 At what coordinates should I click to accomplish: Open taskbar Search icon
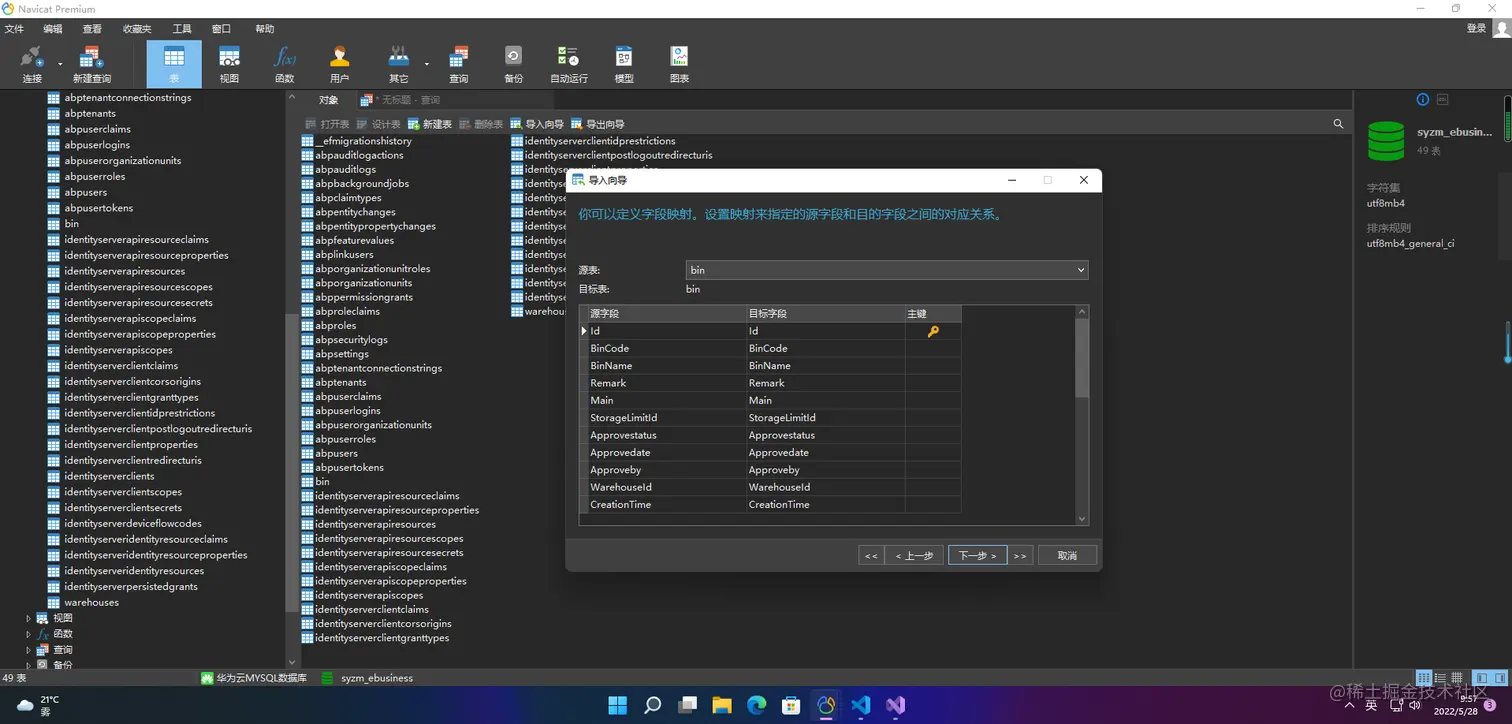click(x=652, y=705)
